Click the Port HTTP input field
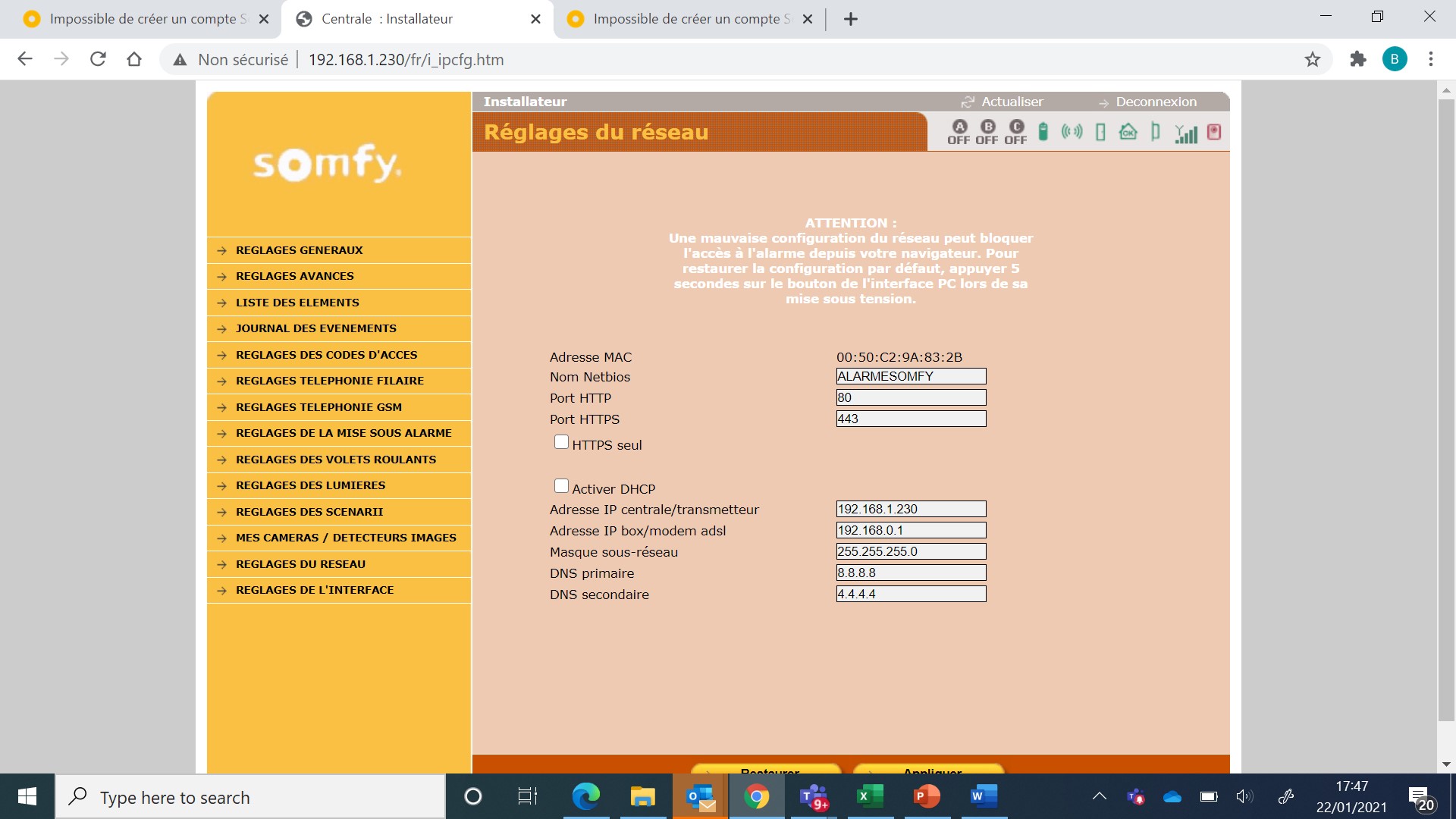Image resolution: width=1456 pixels, height=819 pixels. click(x=911, y=397)
